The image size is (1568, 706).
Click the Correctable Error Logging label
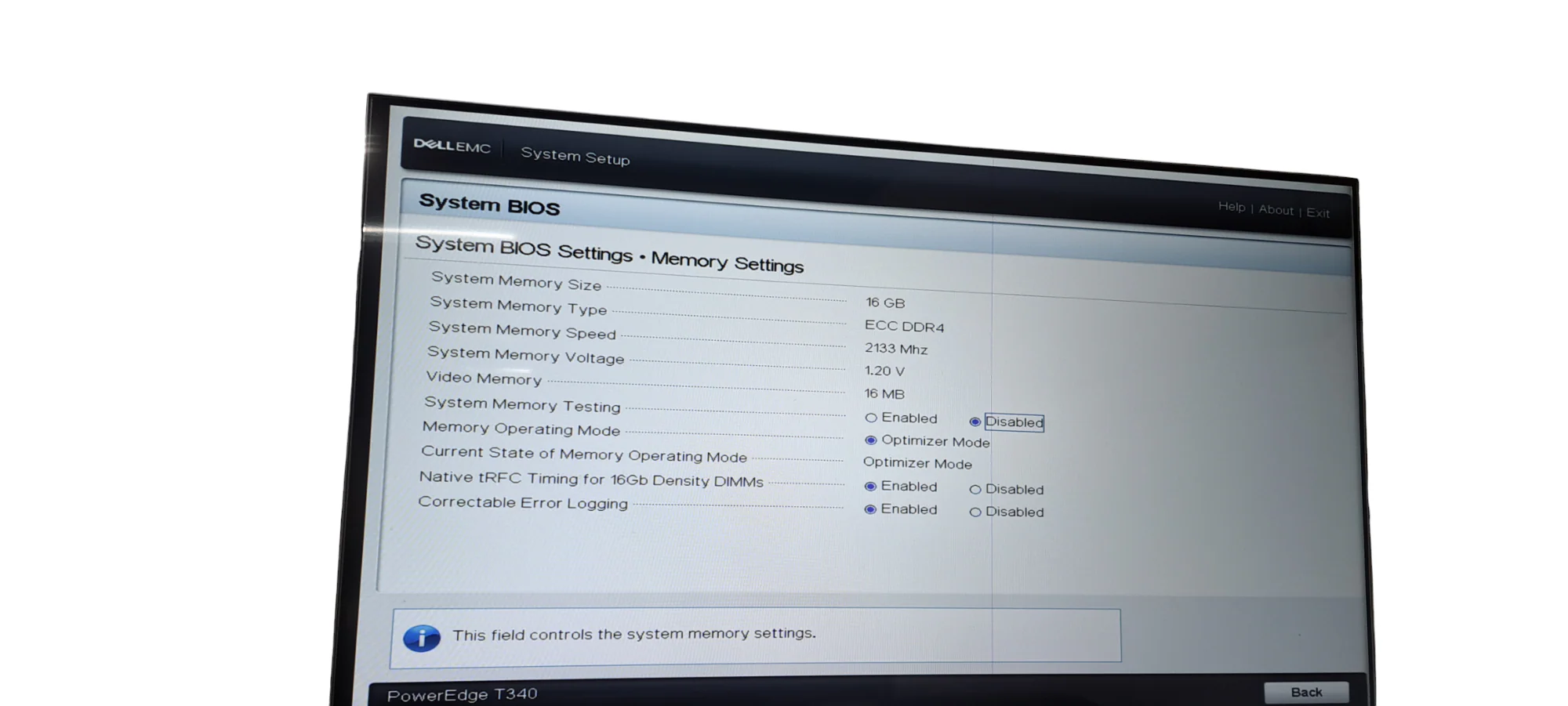pos(523,502)
